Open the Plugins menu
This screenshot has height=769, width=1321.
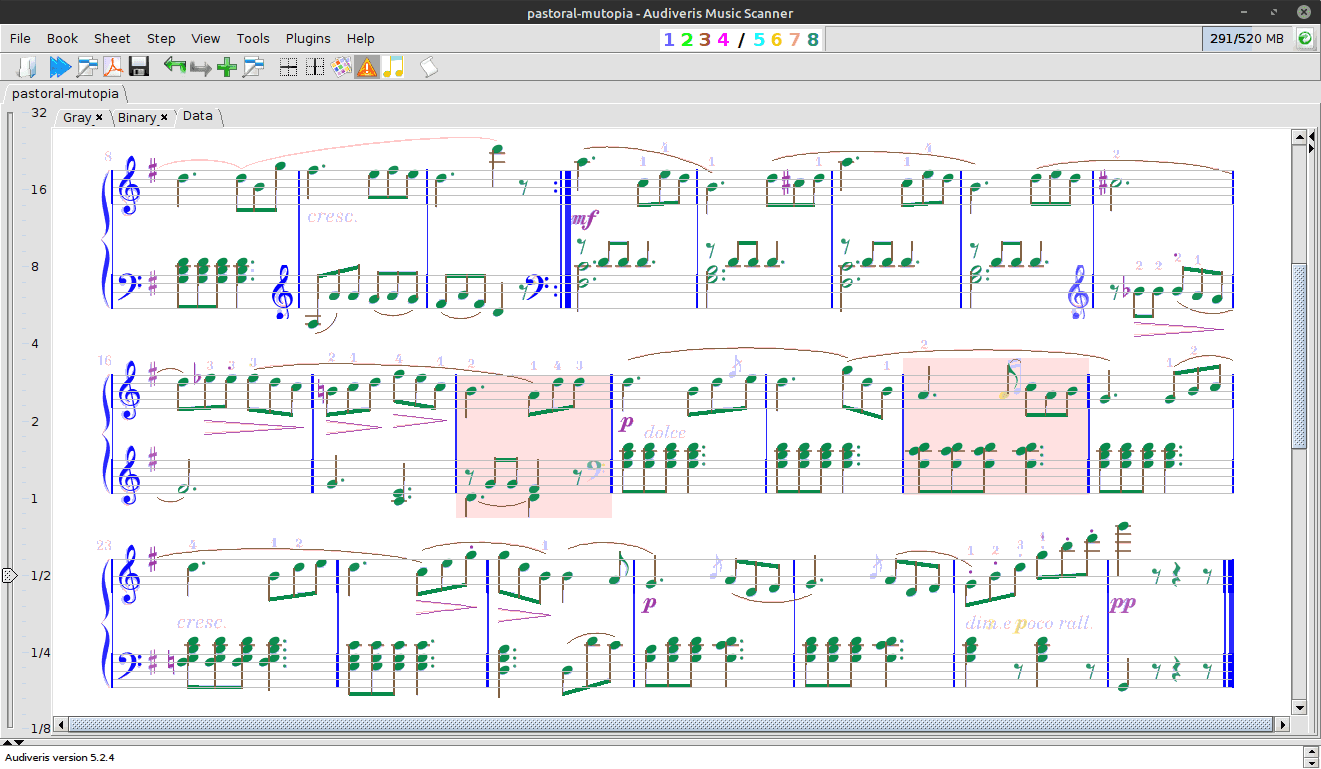pos(307,38)
